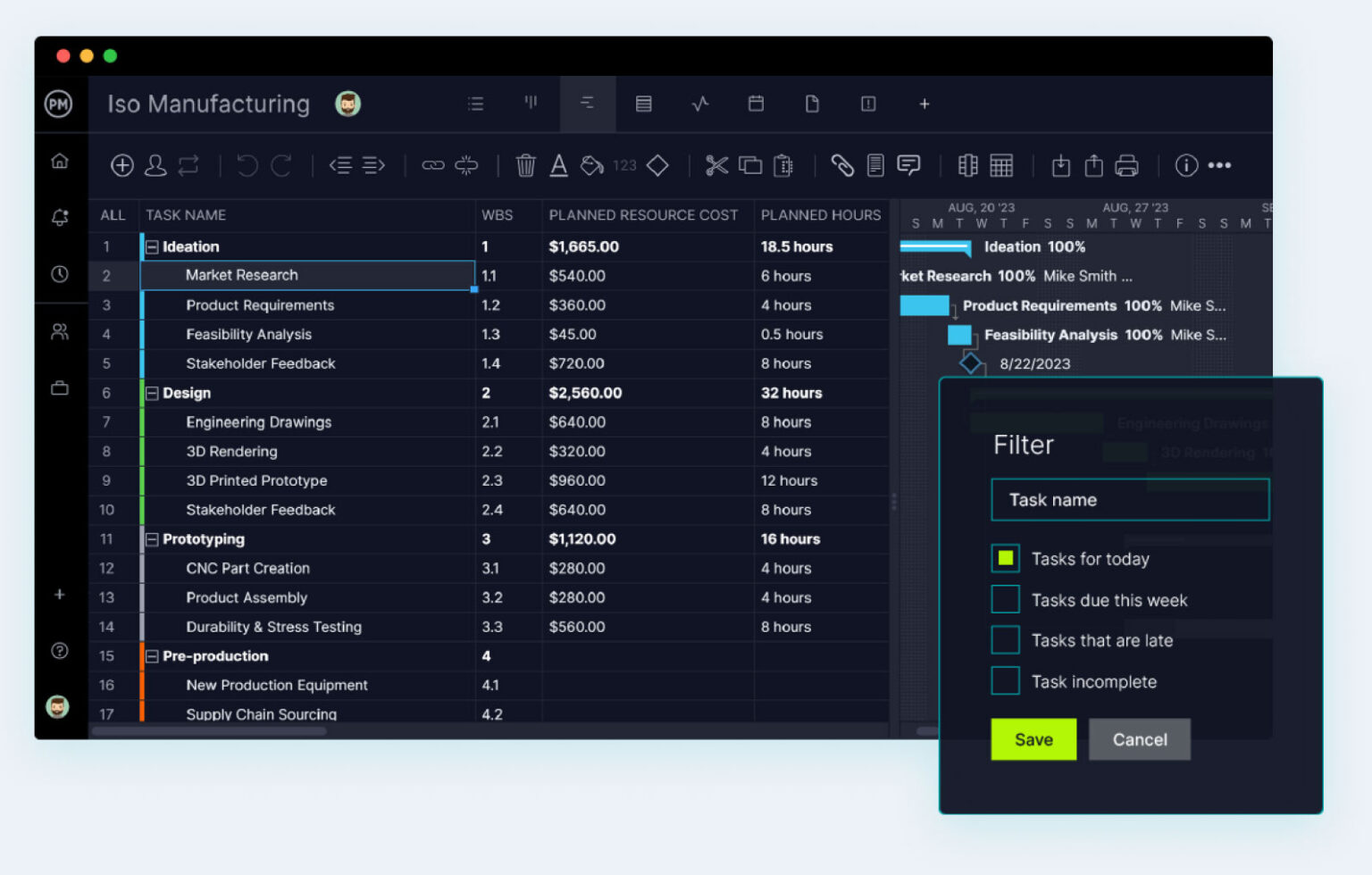This screenshot has height=875, width=1372.
Task: Open the Calendar view icon
Action: pyautogui.click(x=756, y=104)
